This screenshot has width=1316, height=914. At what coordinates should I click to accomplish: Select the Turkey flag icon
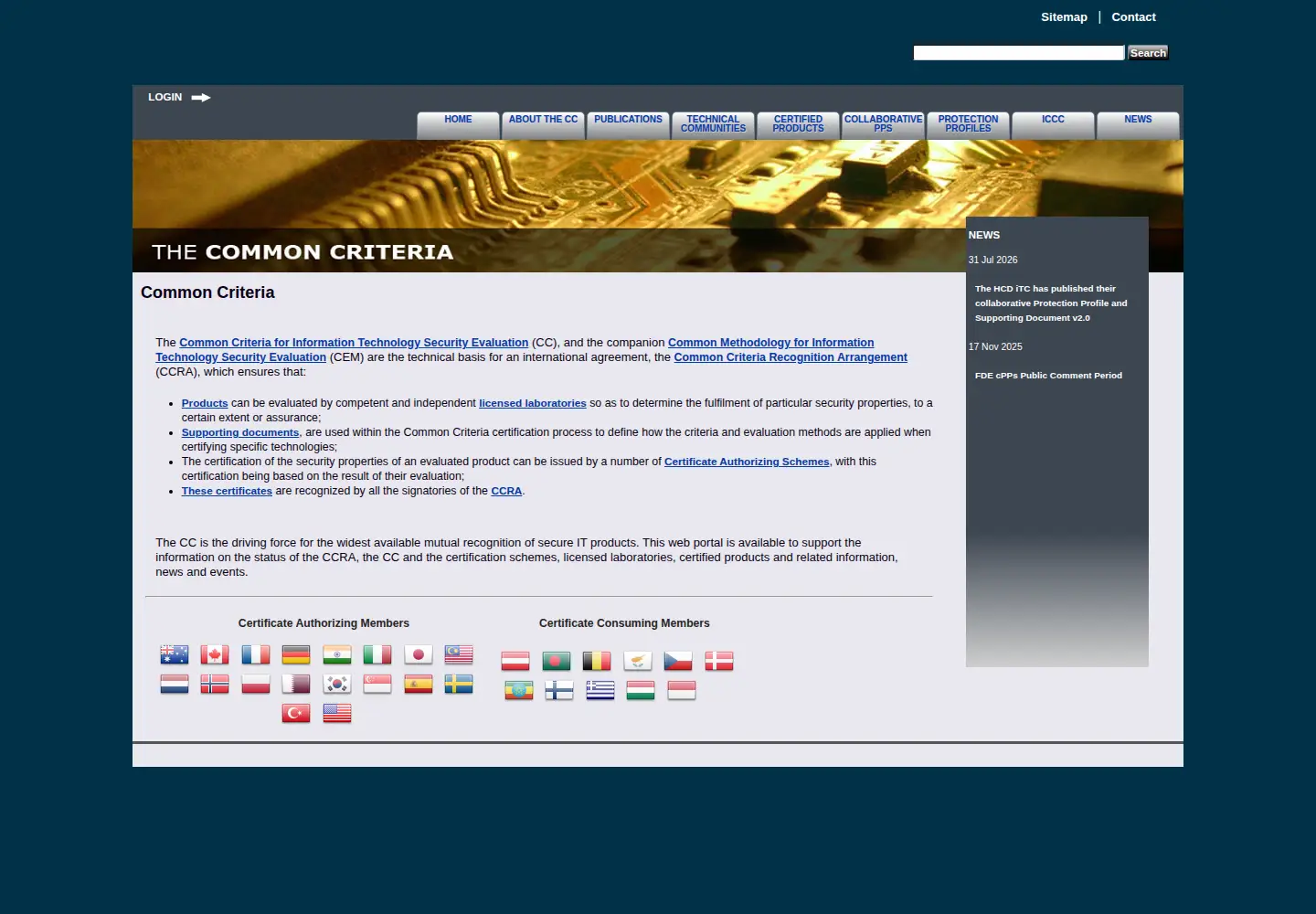[296, 713]
